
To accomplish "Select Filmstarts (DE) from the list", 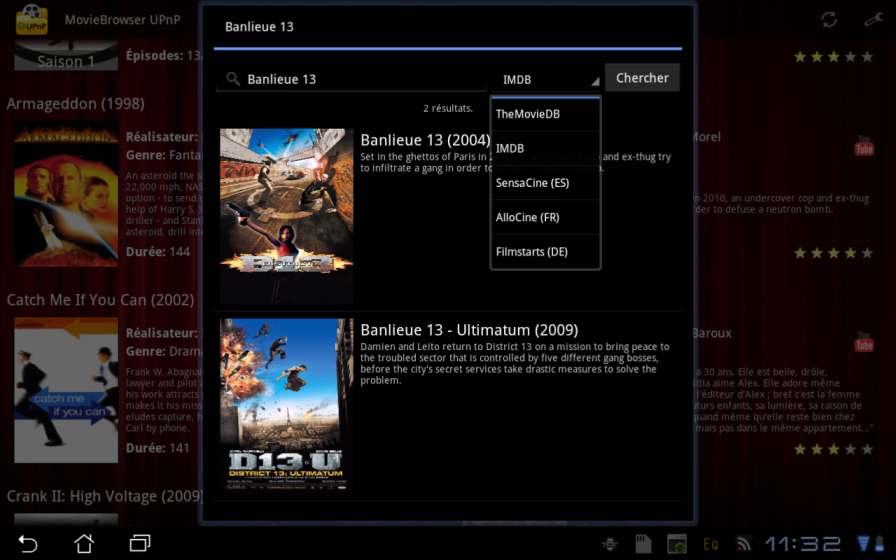I will coord(546,251).
